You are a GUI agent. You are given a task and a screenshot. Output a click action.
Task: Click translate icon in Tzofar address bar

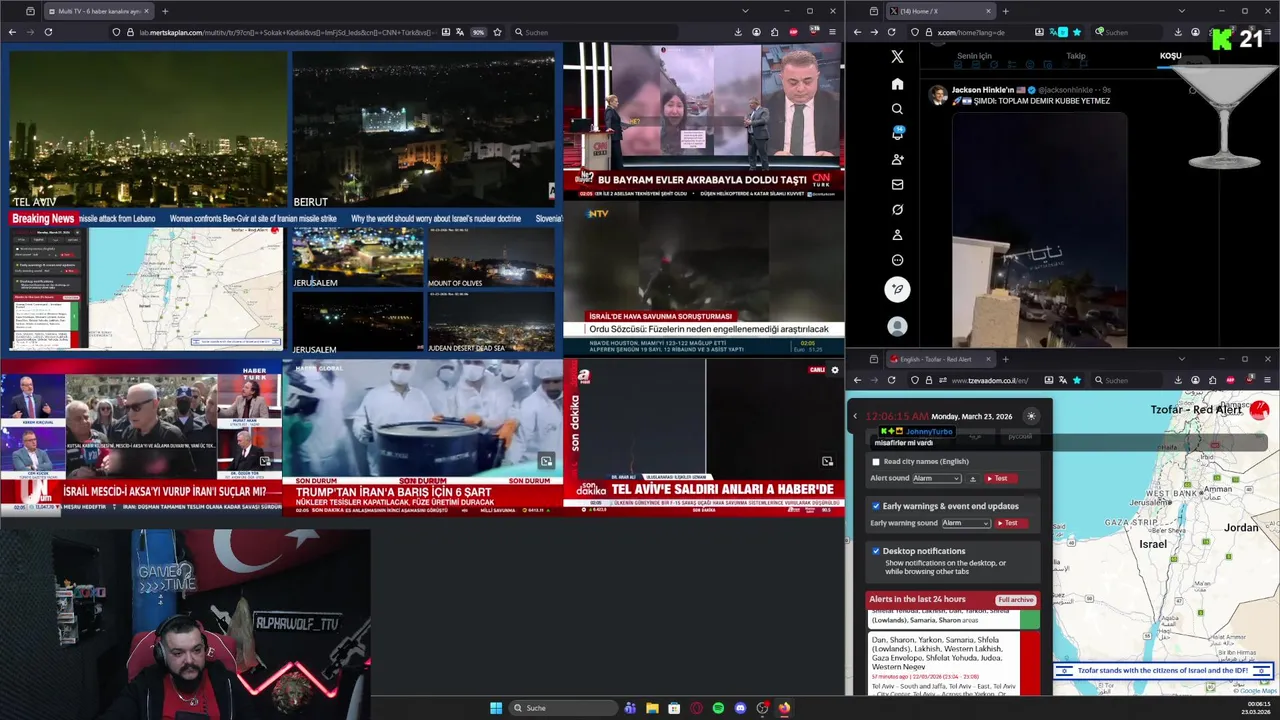click(x=1062, y=380)
